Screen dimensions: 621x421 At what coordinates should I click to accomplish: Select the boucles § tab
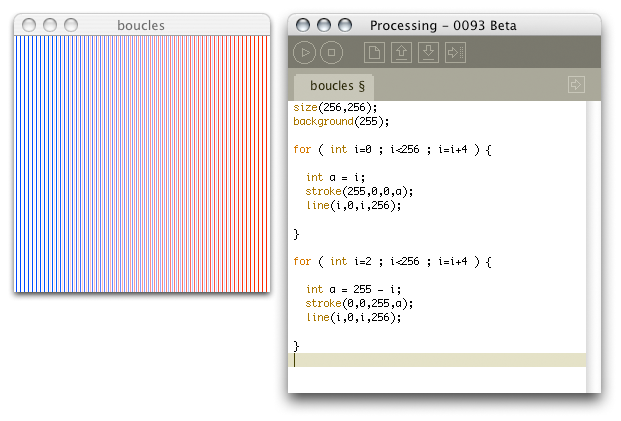click(334, 86)
